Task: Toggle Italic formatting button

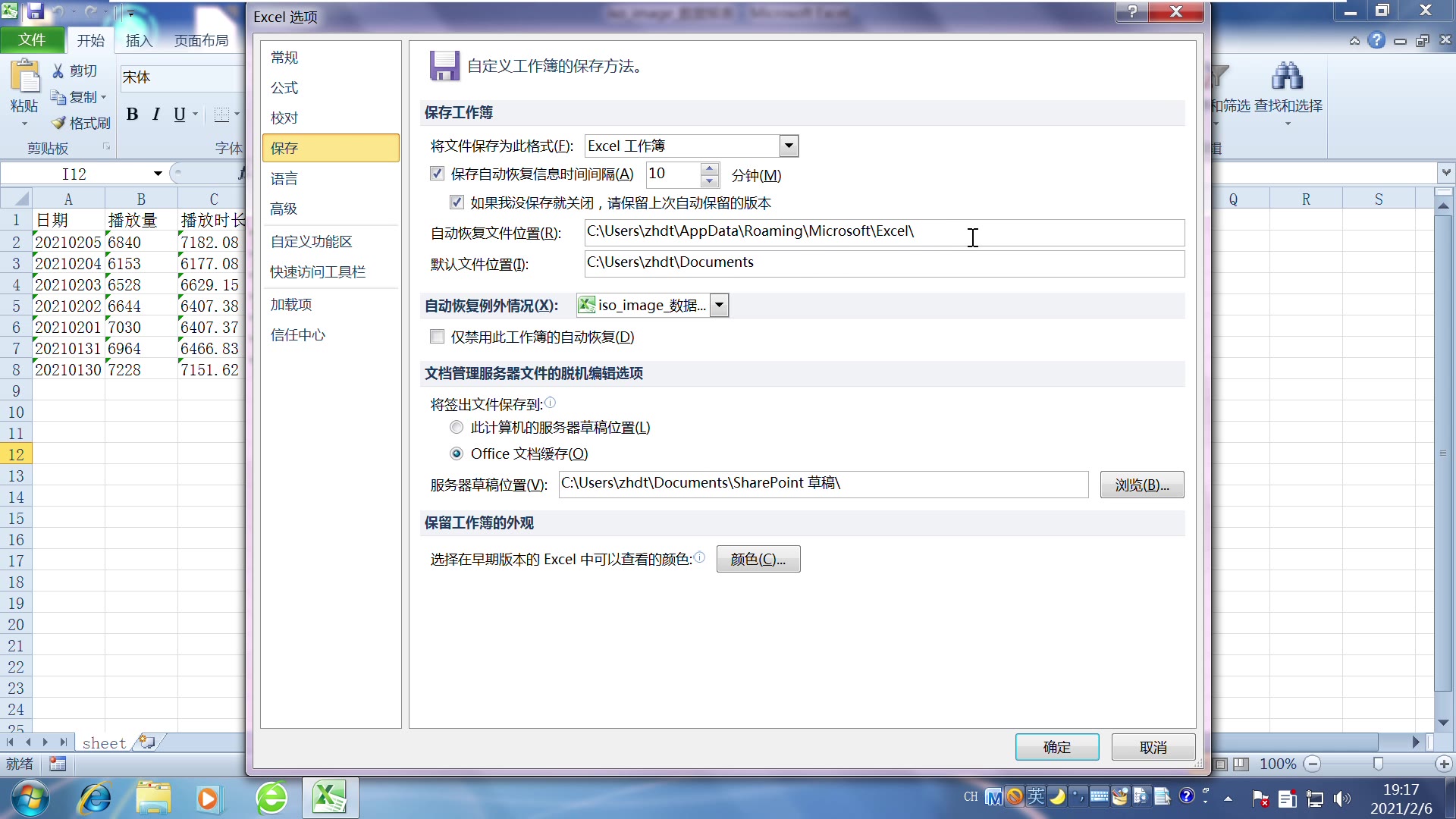Action: coord(155,115)
